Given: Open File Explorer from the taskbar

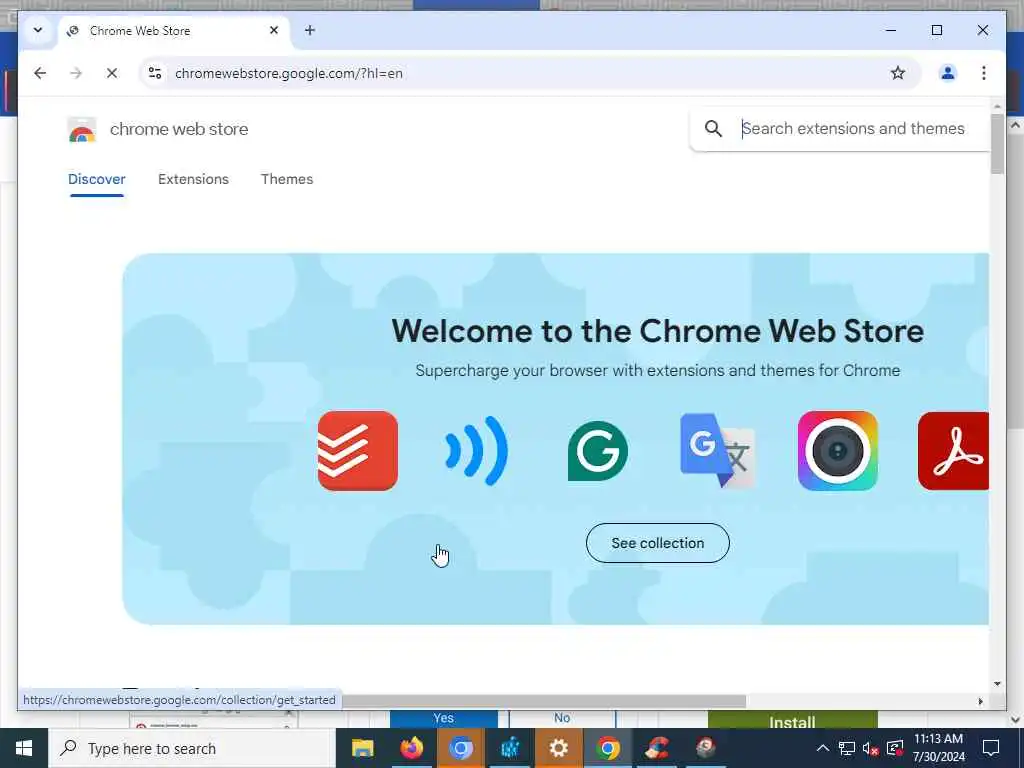Looking at the screenshot, I should click(362, 748).
